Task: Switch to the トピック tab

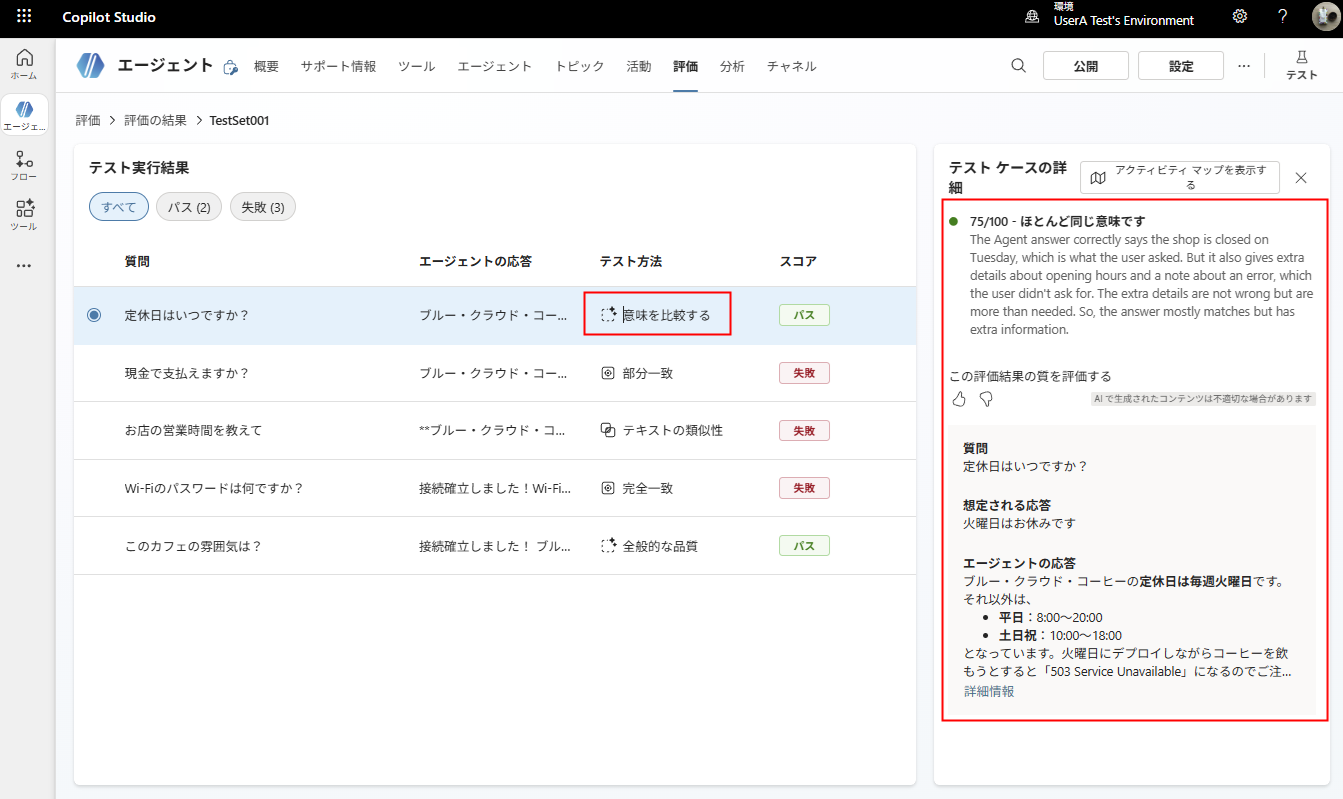Action: (x=580, y=66)
